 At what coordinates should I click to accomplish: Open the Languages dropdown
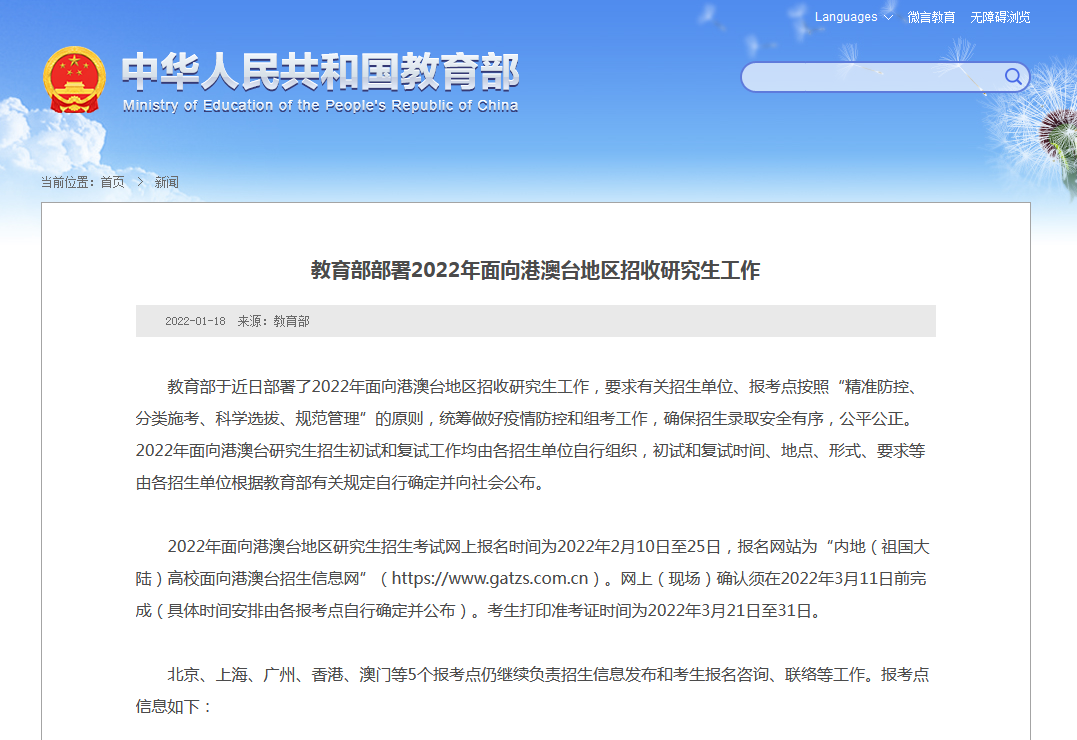pos(854,17)
